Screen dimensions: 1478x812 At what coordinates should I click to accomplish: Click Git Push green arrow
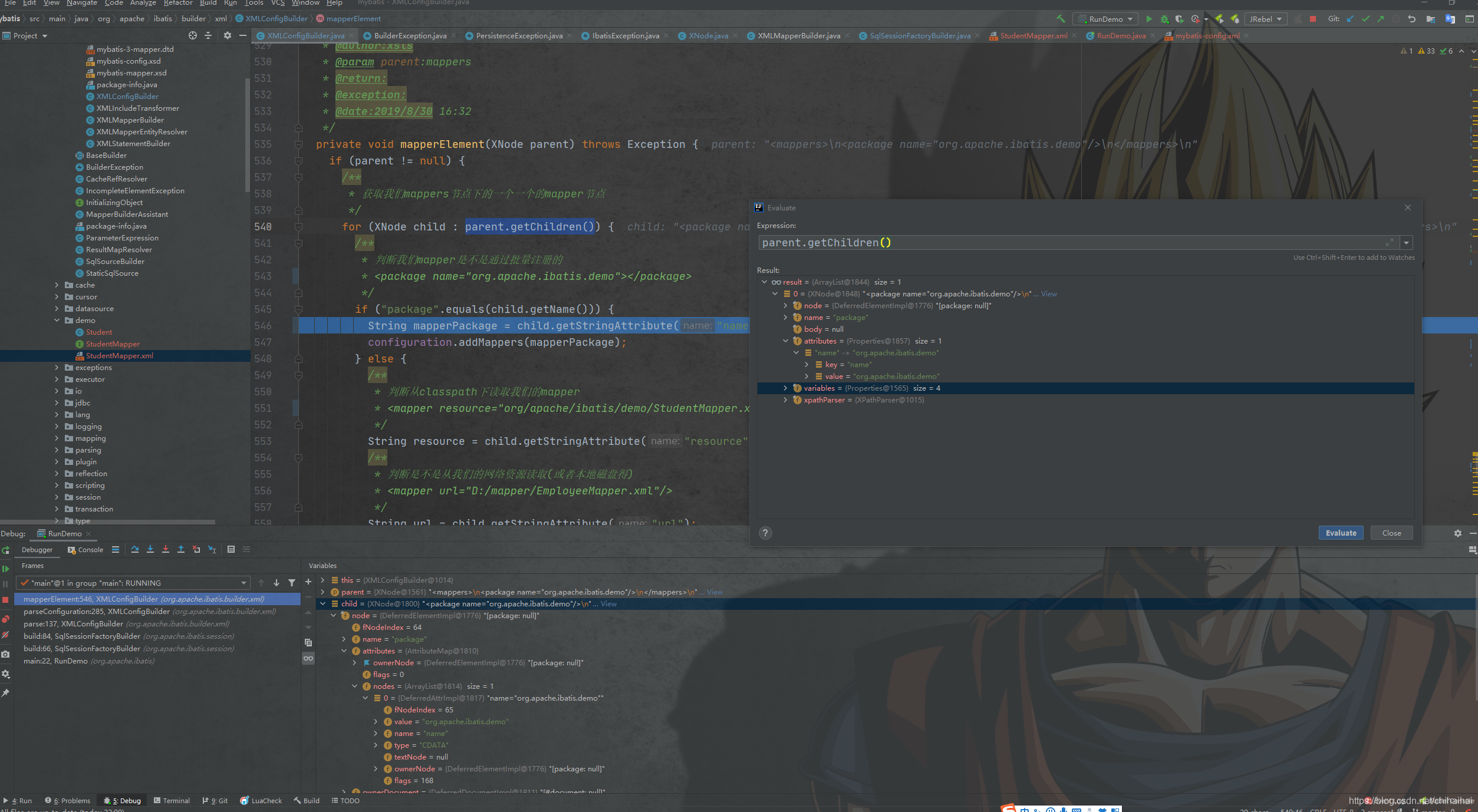(1381, 19)
